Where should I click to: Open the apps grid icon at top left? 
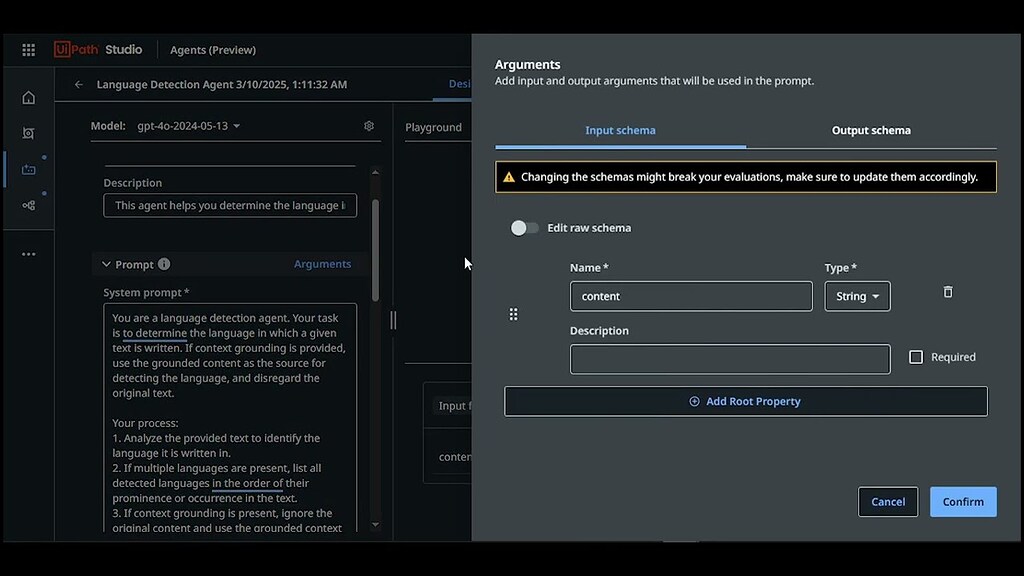click(x=28, y=49)
